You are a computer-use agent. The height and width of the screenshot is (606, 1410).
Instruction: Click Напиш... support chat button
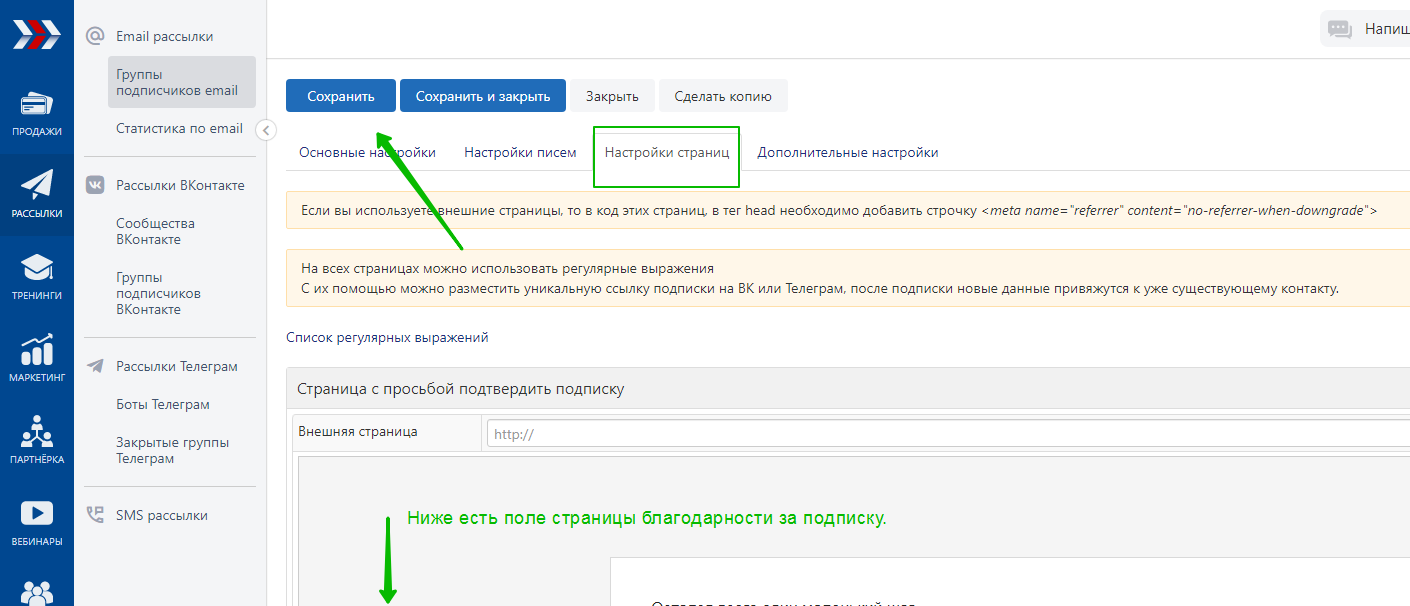(1365, 29)
